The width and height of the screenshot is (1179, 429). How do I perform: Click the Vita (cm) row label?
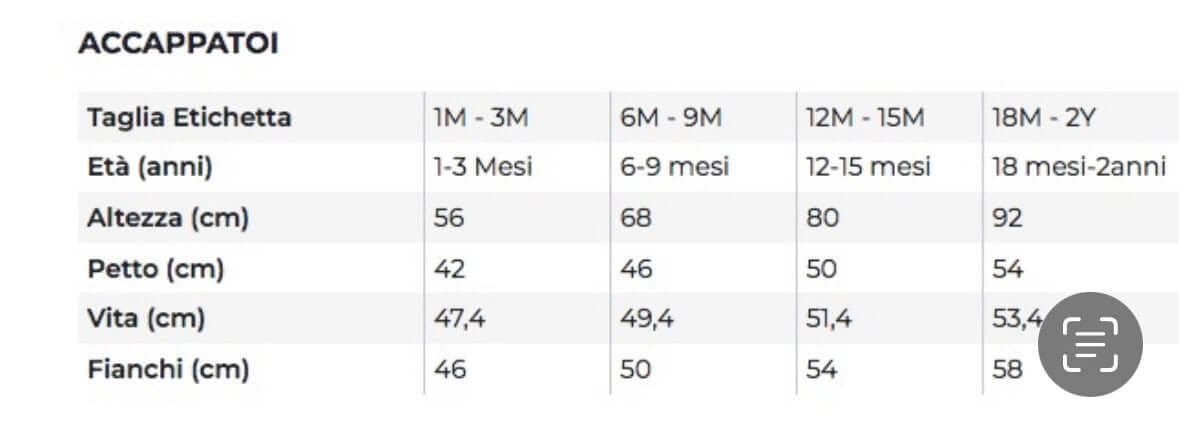146,319
